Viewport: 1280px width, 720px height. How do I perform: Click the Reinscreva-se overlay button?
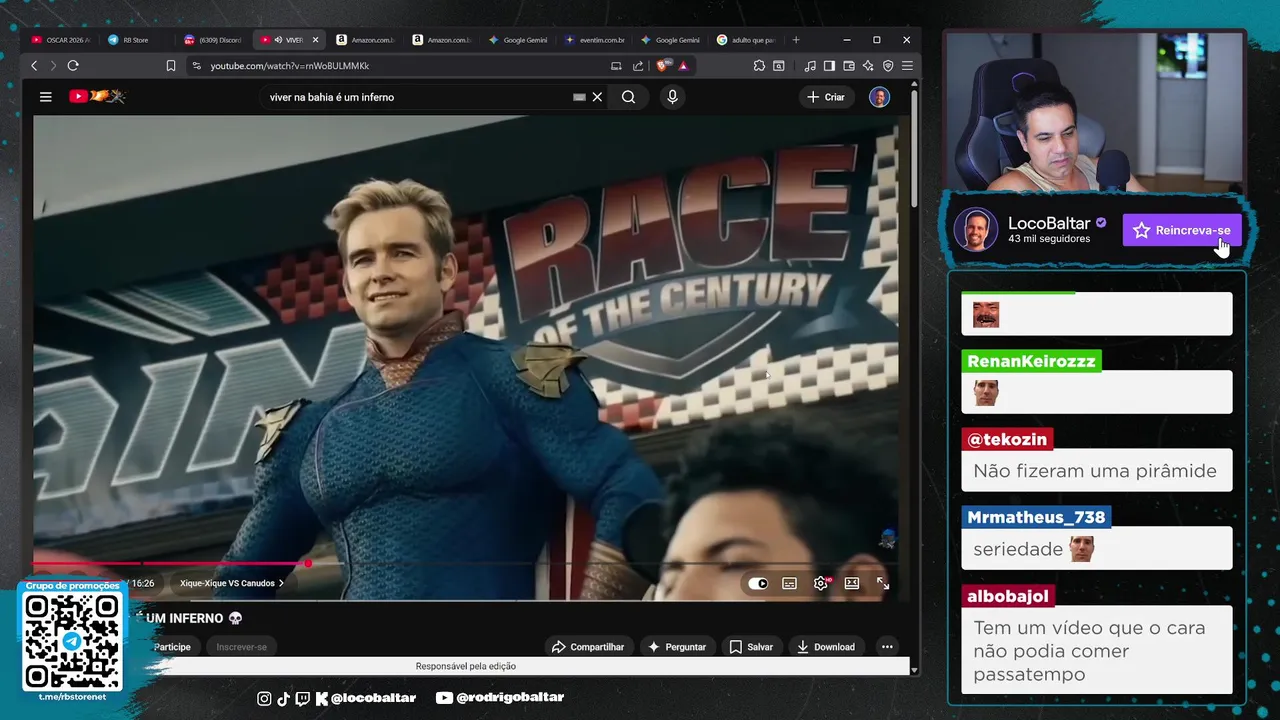(1182, 230)
